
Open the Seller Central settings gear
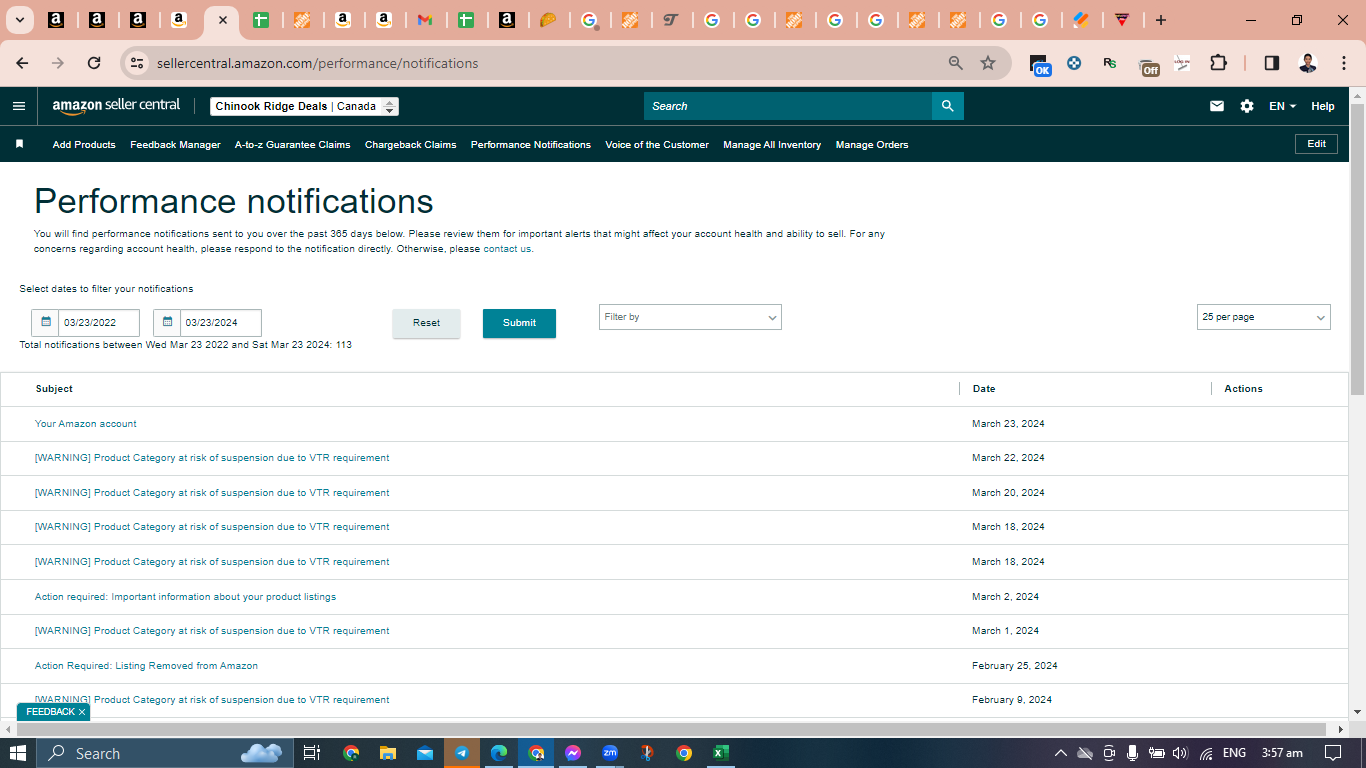[x=1247, y=106]
